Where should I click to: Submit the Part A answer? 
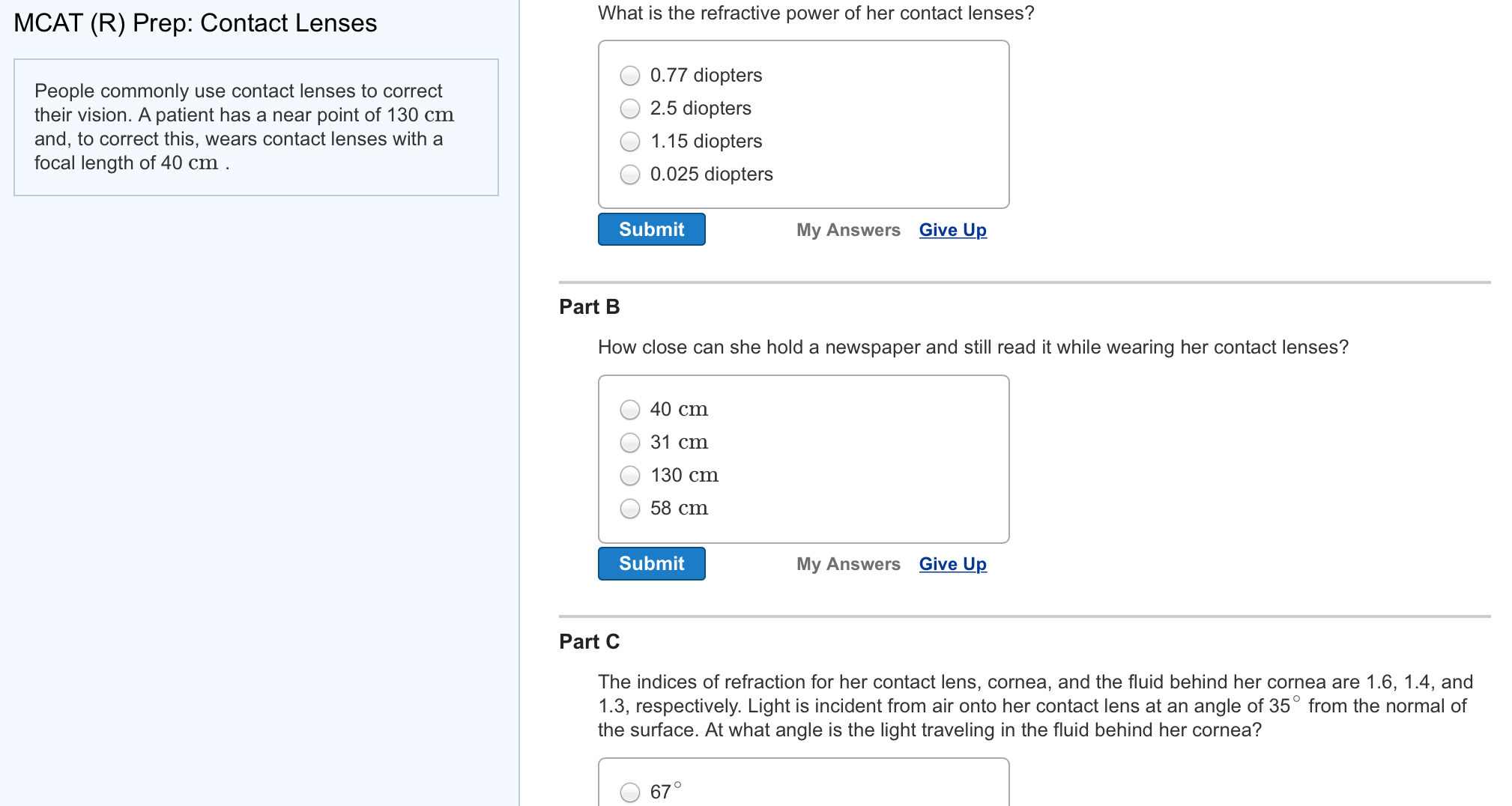click(x=651, y=229)
